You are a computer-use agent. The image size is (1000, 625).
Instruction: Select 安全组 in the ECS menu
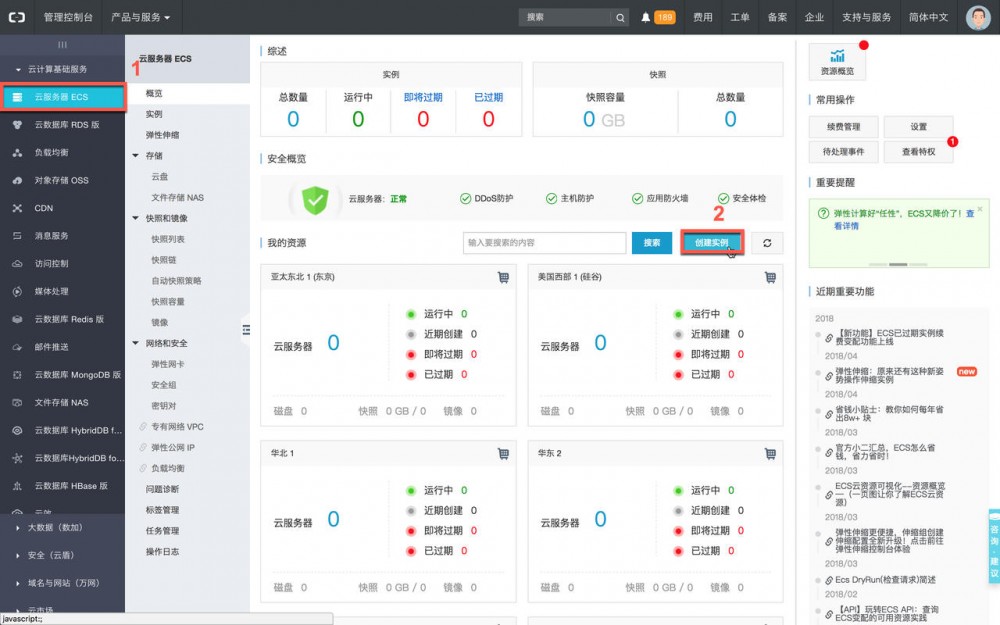tap(163, 385)
